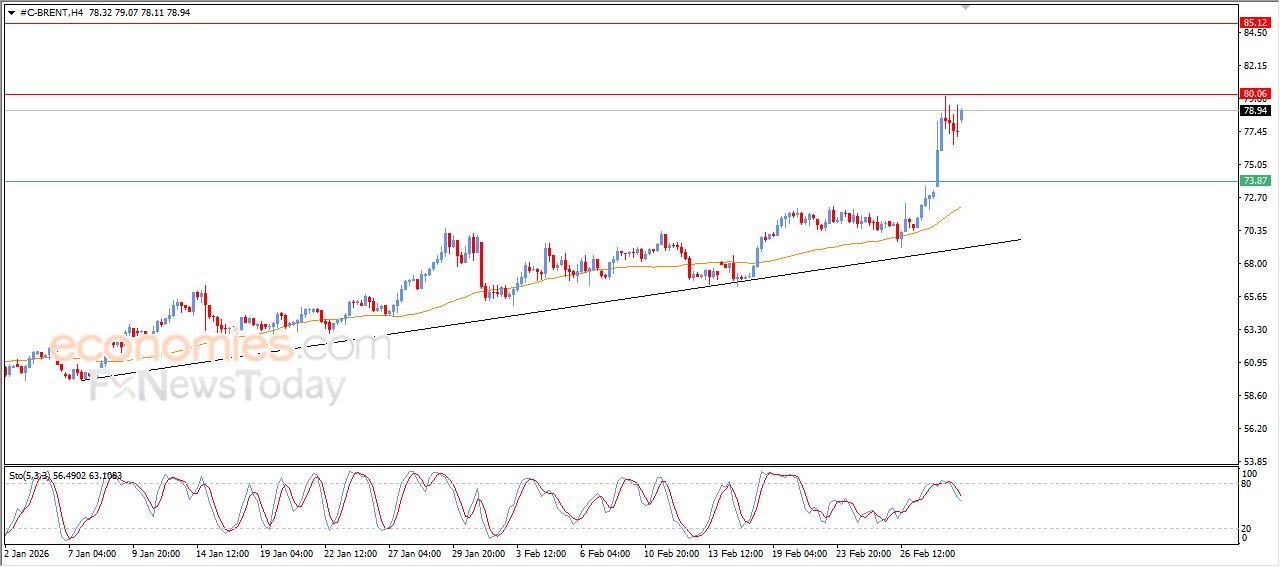Click the 80 level on stochastic scale
1280x567 pixels.
tap(1247, 484)
